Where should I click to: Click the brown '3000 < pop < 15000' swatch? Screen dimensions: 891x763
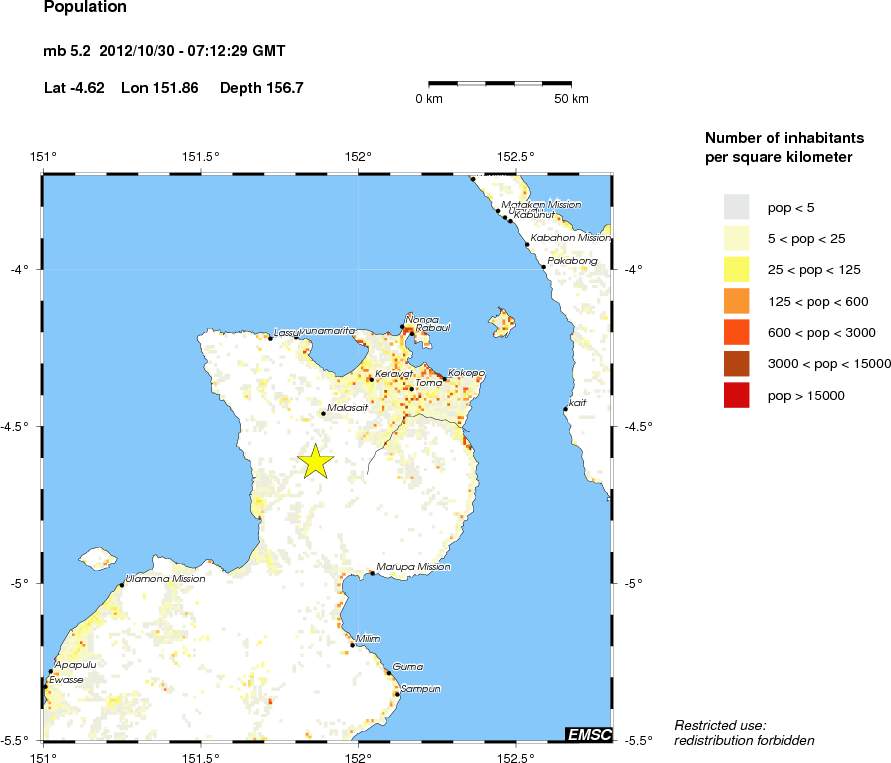click(736, 364)
